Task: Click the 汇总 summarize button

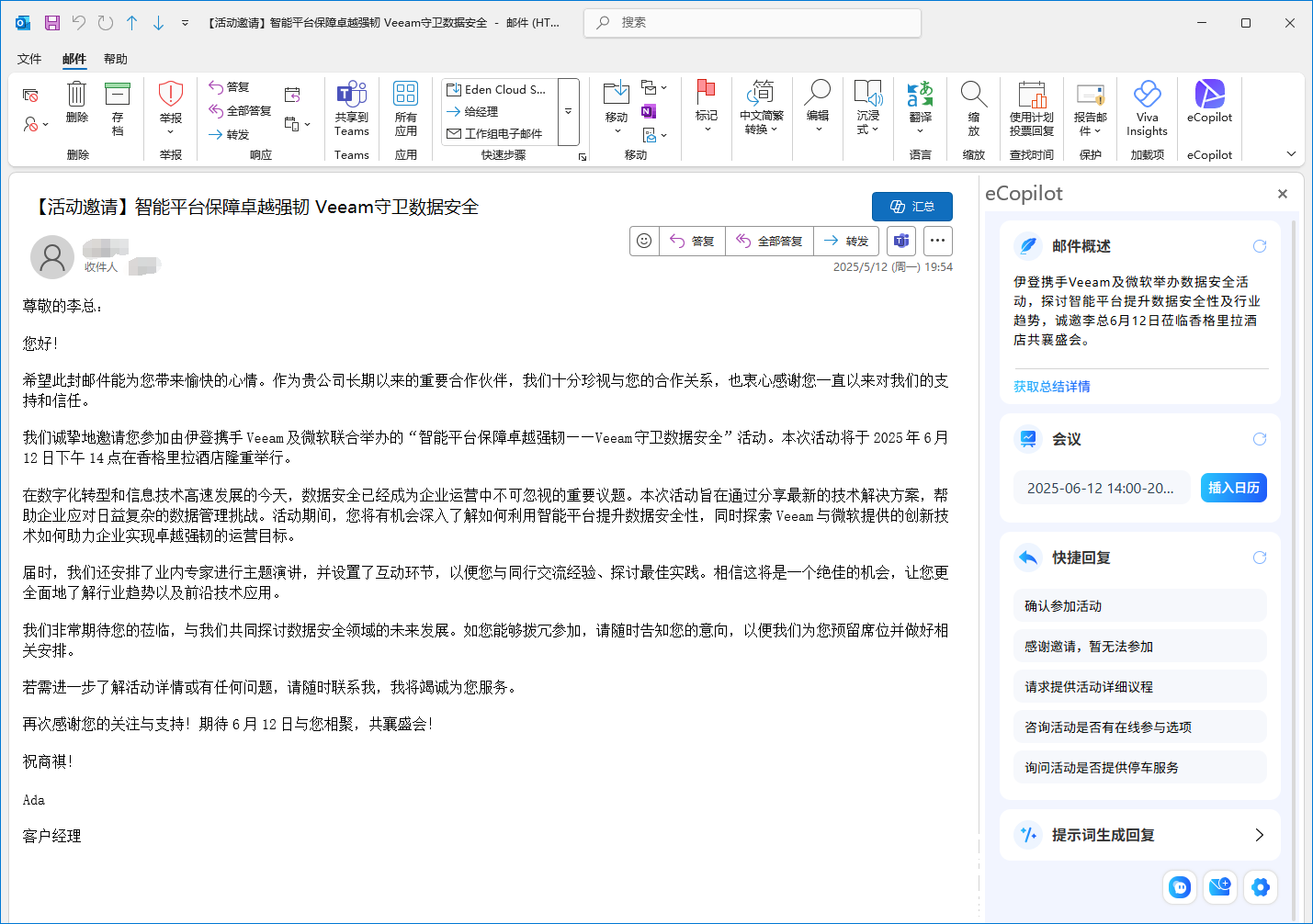Action: tap(912, 206)
